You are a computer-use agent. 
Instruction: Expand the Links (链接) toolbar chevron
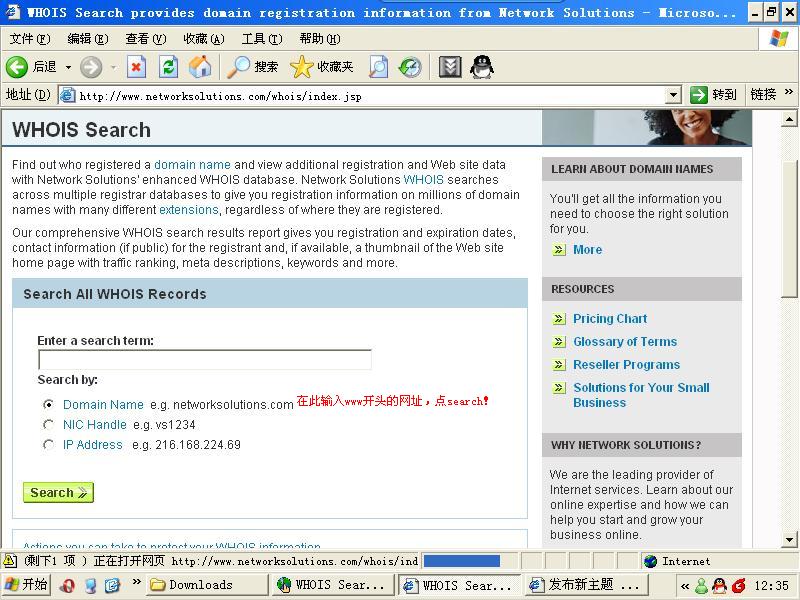pos(789,92)
